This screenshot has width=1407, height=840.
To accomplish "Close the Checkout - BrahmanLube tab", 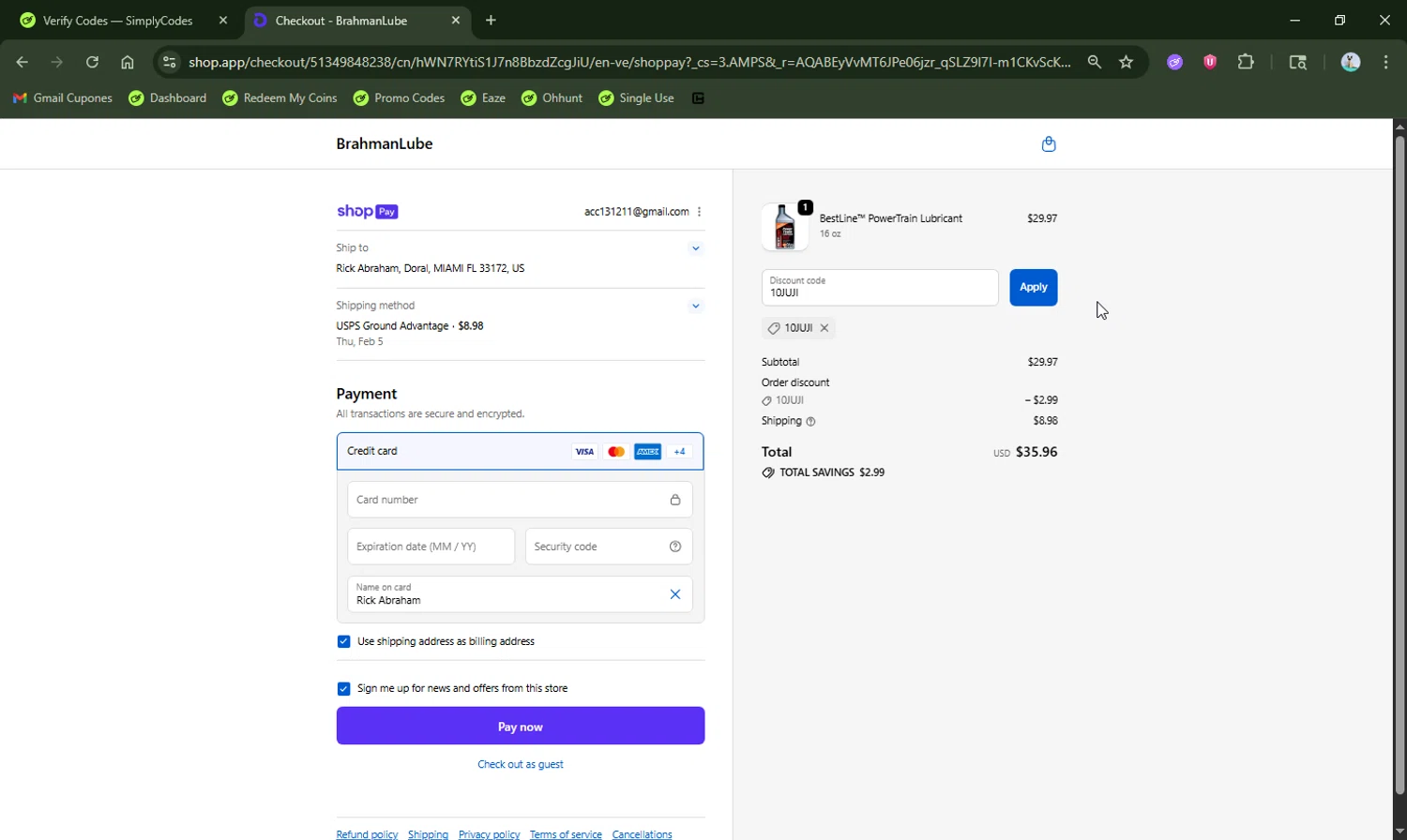I will (456, 21).
